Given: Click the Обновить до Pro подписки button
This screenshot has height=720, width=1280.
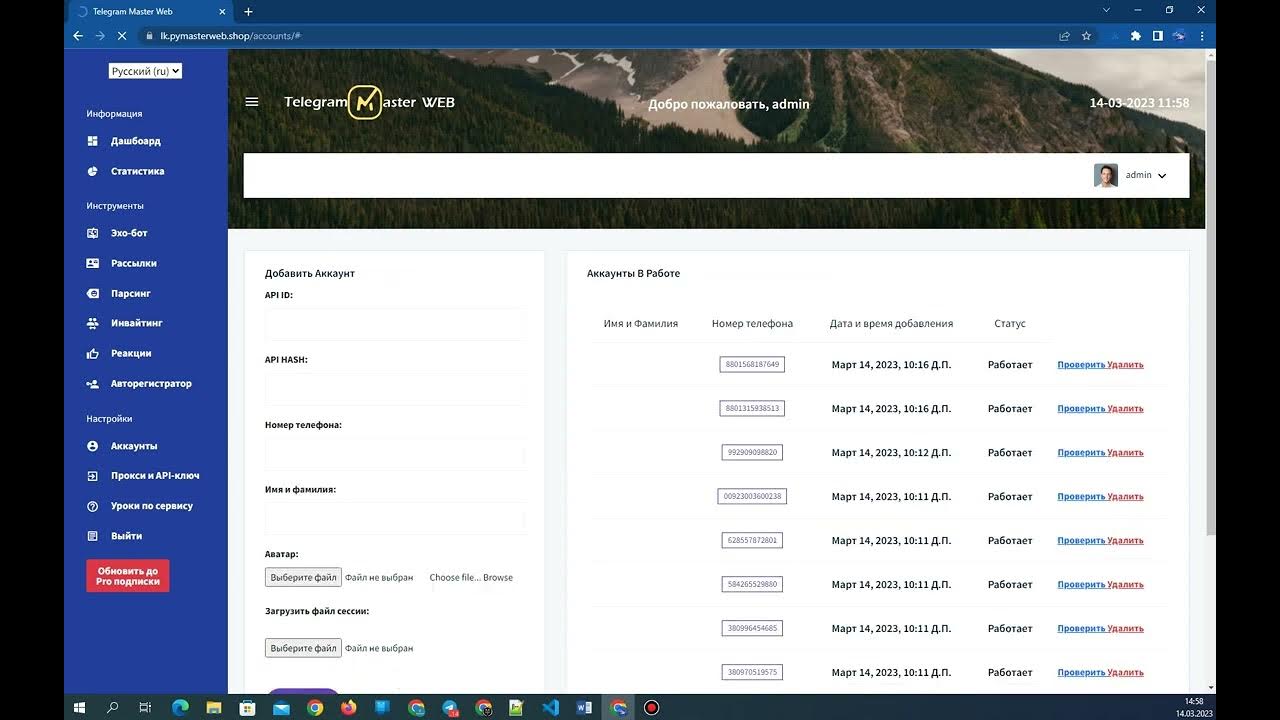Looking at the screenshot, I should point(128,576).
